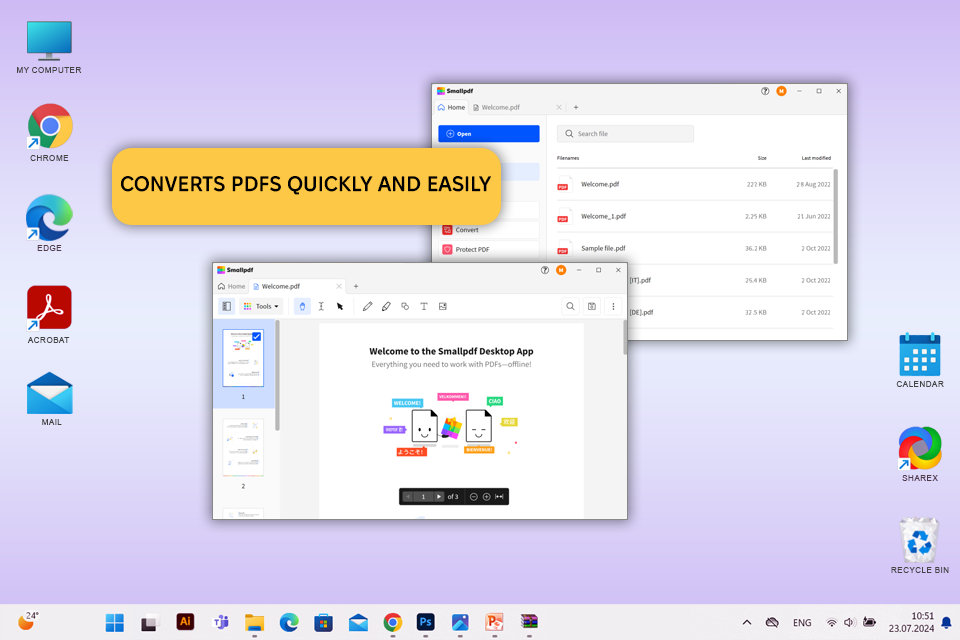Select the insert image tool
This screenshot has height=640, width=960.
coord(443,306)
